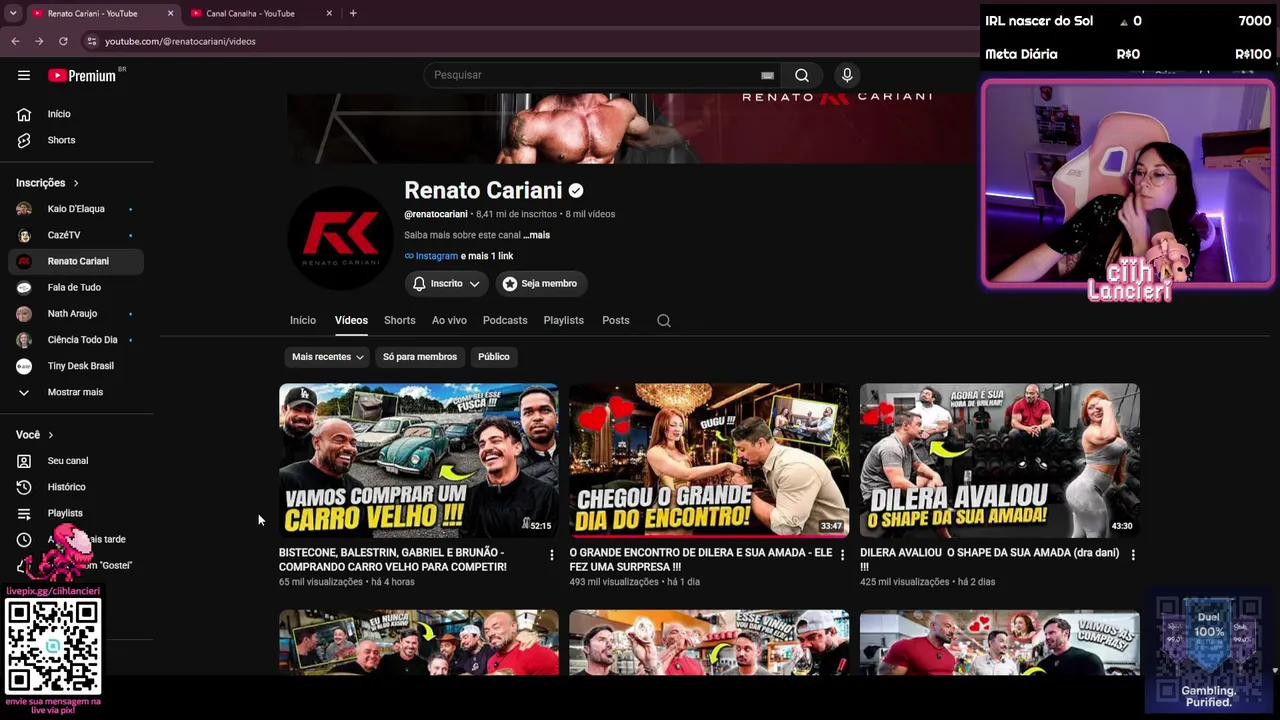Open the Podcasts tab
Screen dimensions: 1280x720
(505, 320)
